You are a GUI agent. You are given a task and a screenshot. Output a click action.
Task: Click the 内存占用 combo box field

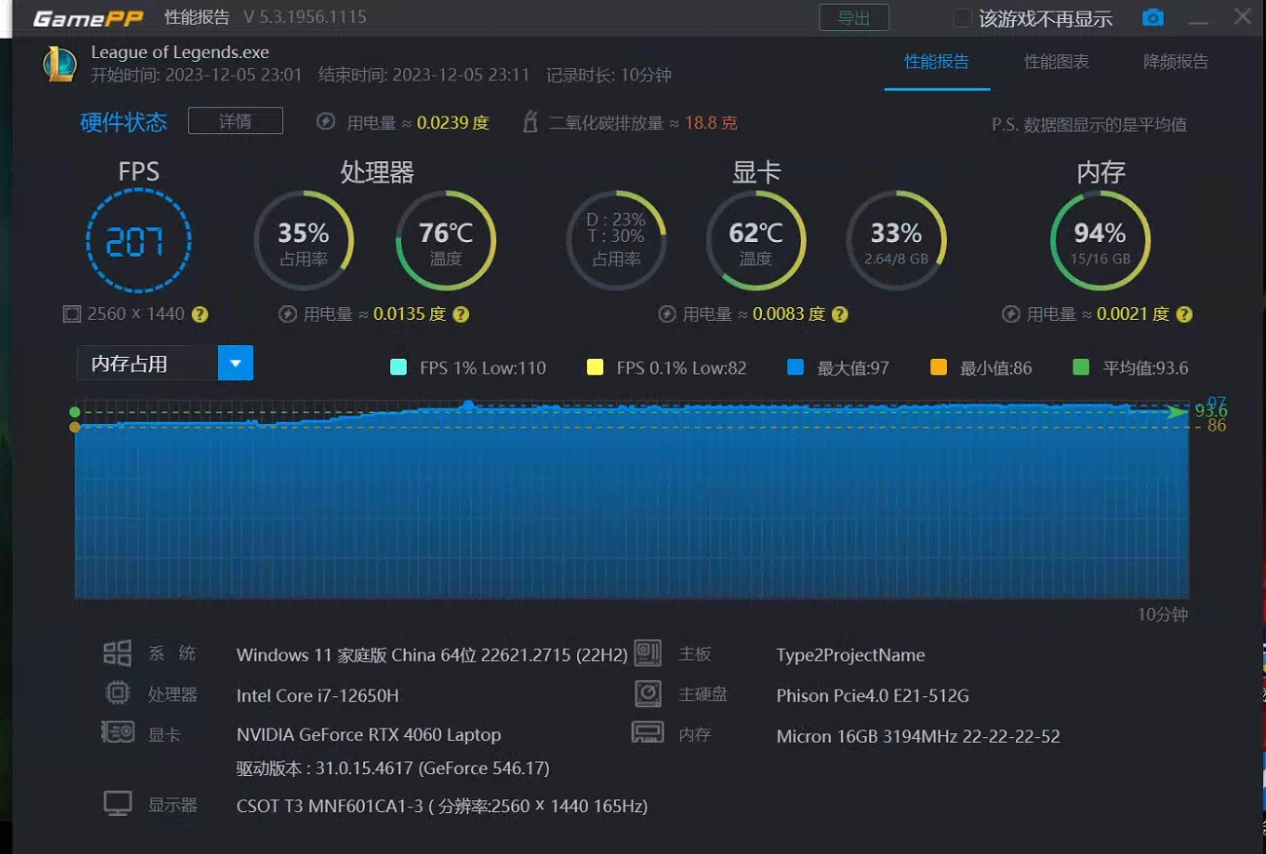(147, 363)
